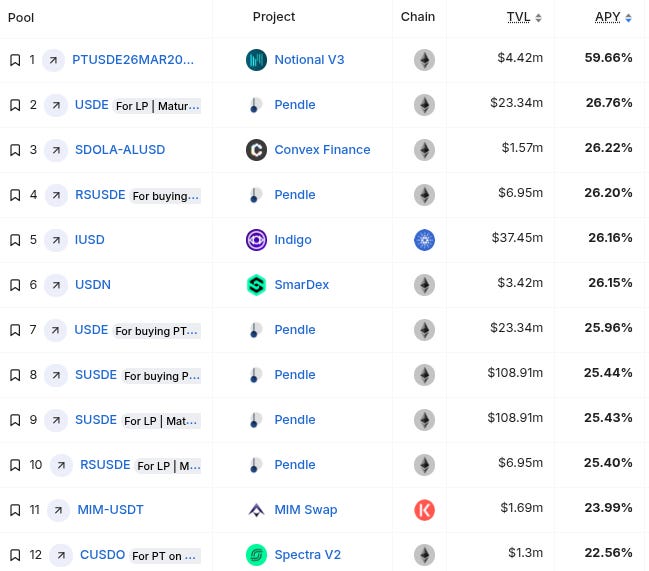Click Ethereum chain icon for Convex Finance row
Viewport: 649px width, 571px height.
(424, 150)
